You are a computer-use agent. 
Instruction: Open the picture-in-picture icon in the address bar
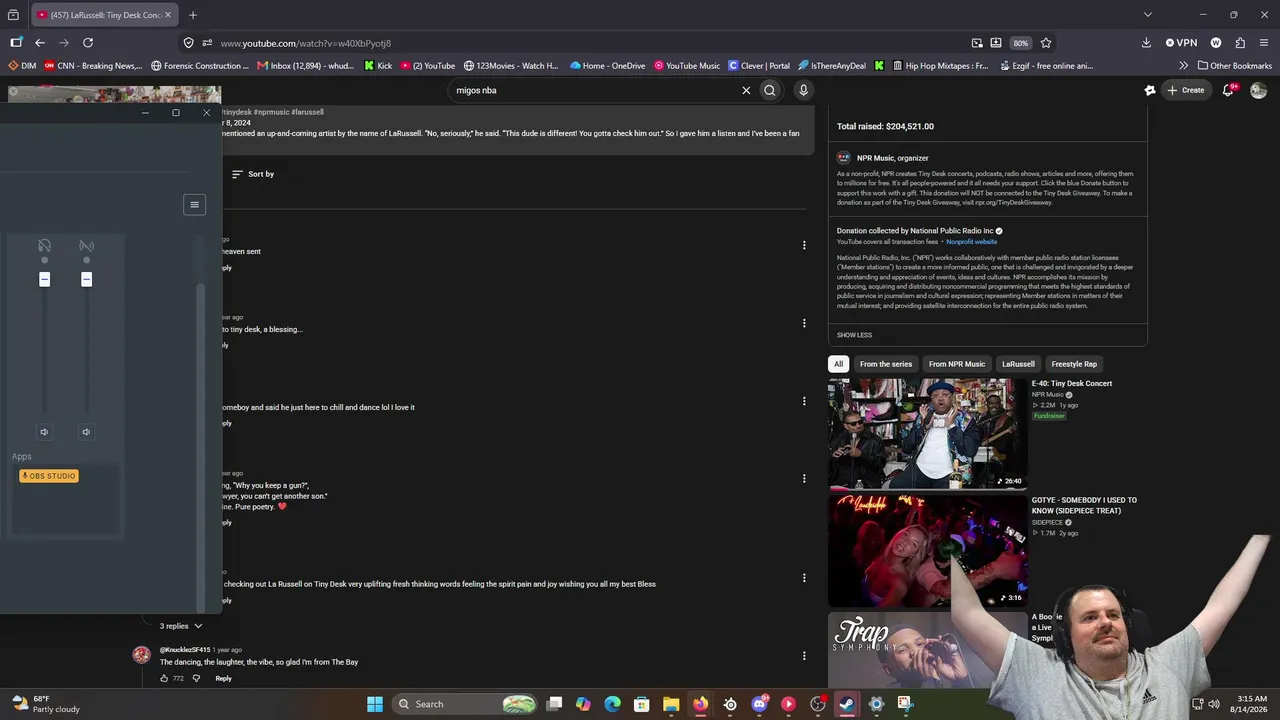coord(977,43)
